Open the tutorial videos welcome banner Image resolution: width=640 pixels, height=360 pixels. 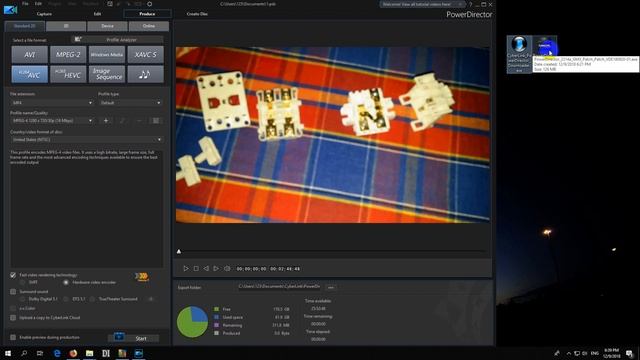[x=422, y=4]
